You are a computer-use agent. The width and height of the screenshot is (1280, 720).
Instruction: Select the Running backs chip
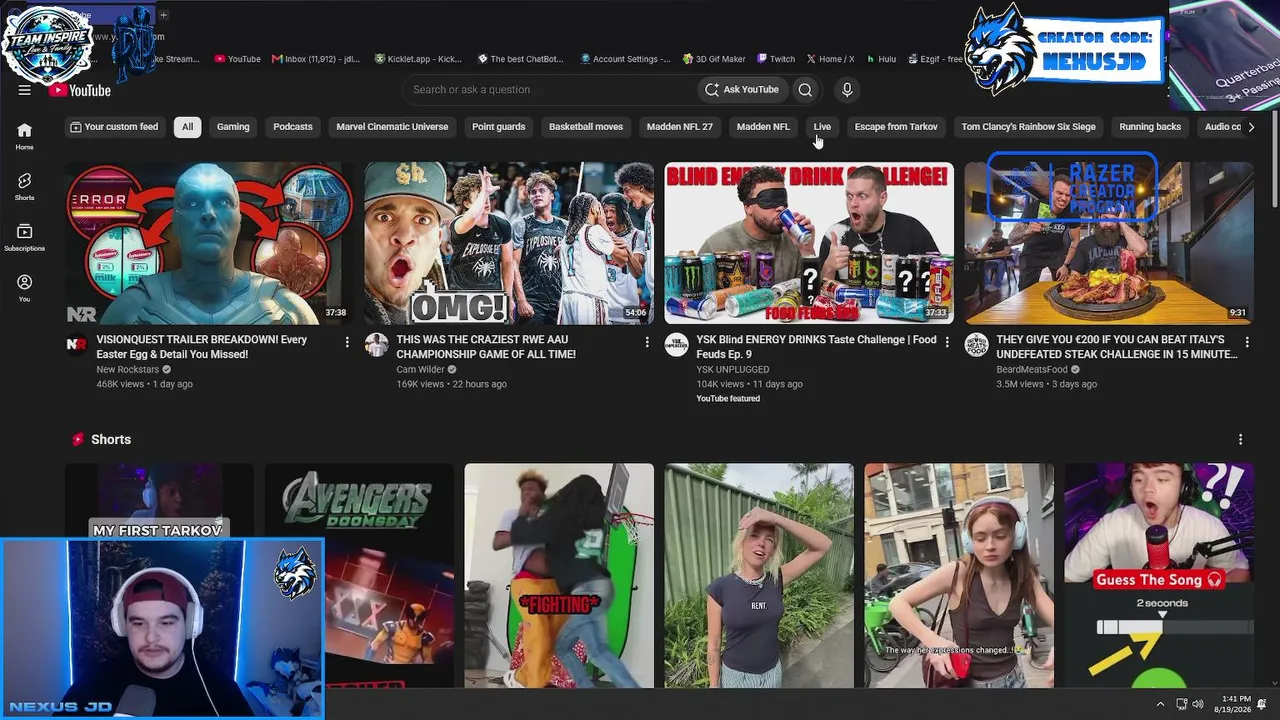pos(1150,127)
